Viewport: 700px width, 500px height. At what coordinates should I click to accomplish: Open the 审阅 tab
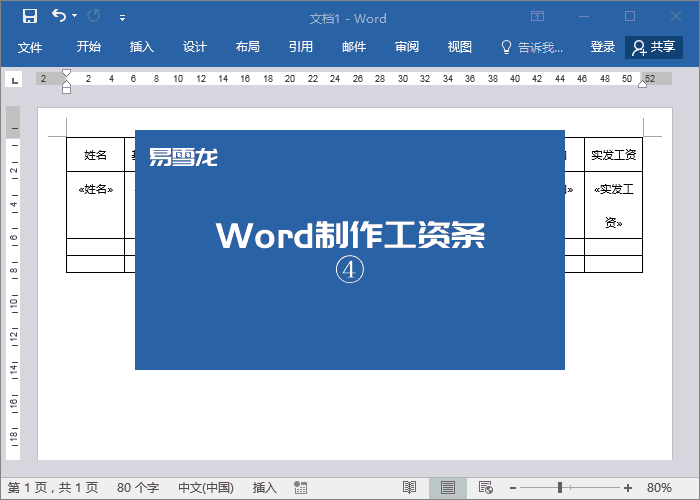coord(407,47)
